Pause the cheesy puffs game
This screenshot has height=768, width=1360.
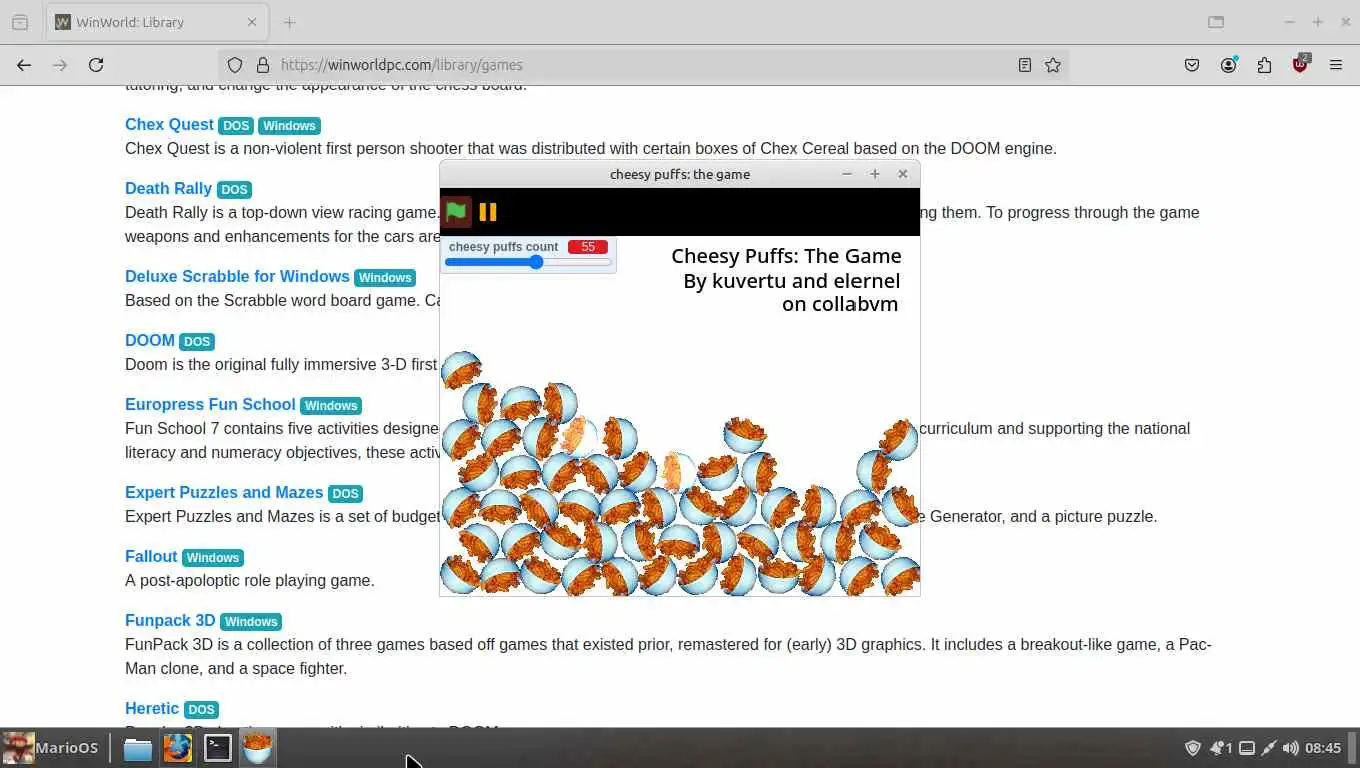pos(488,211)
